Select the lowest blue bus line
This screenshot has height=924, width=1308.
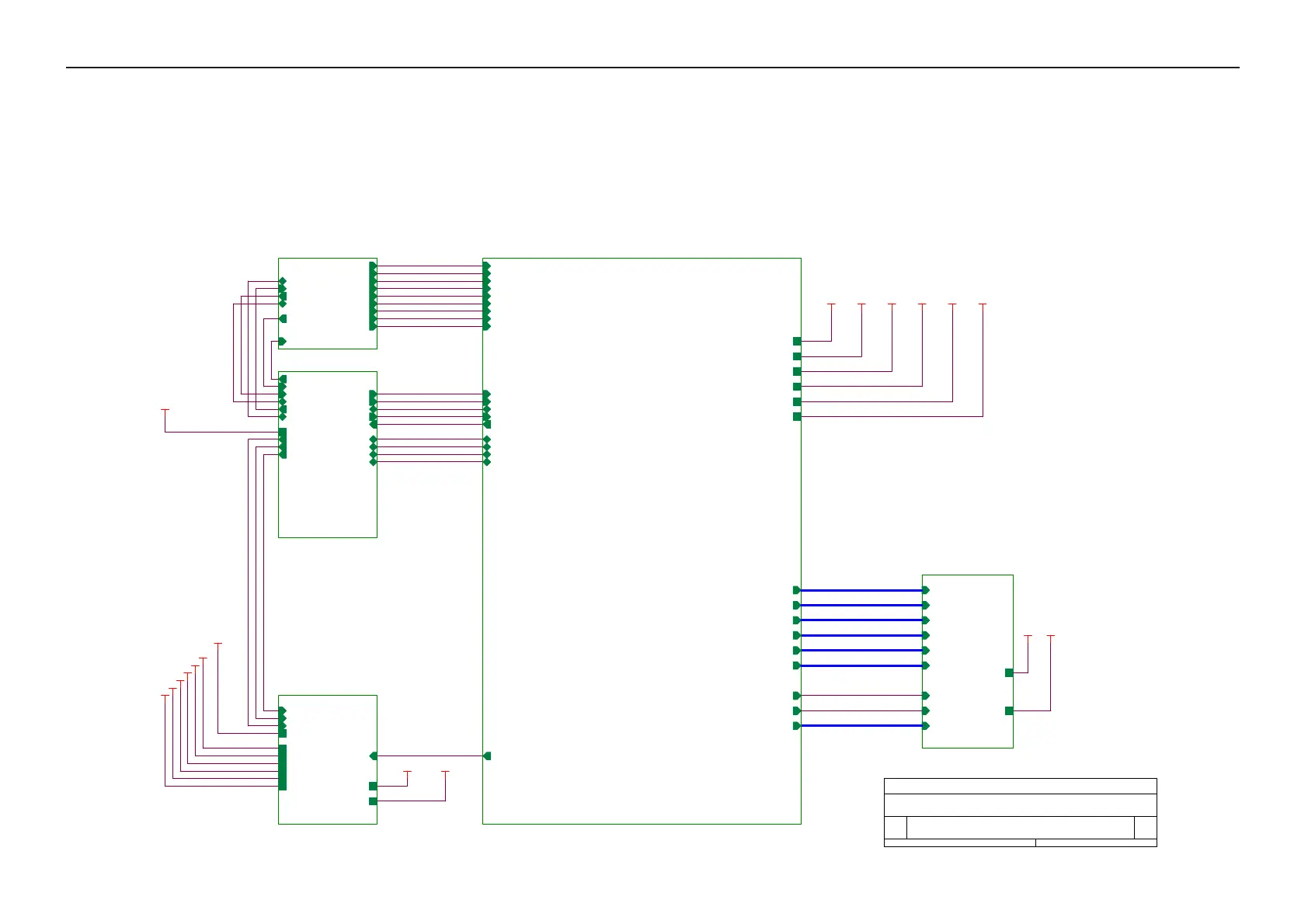click(861, 725)
